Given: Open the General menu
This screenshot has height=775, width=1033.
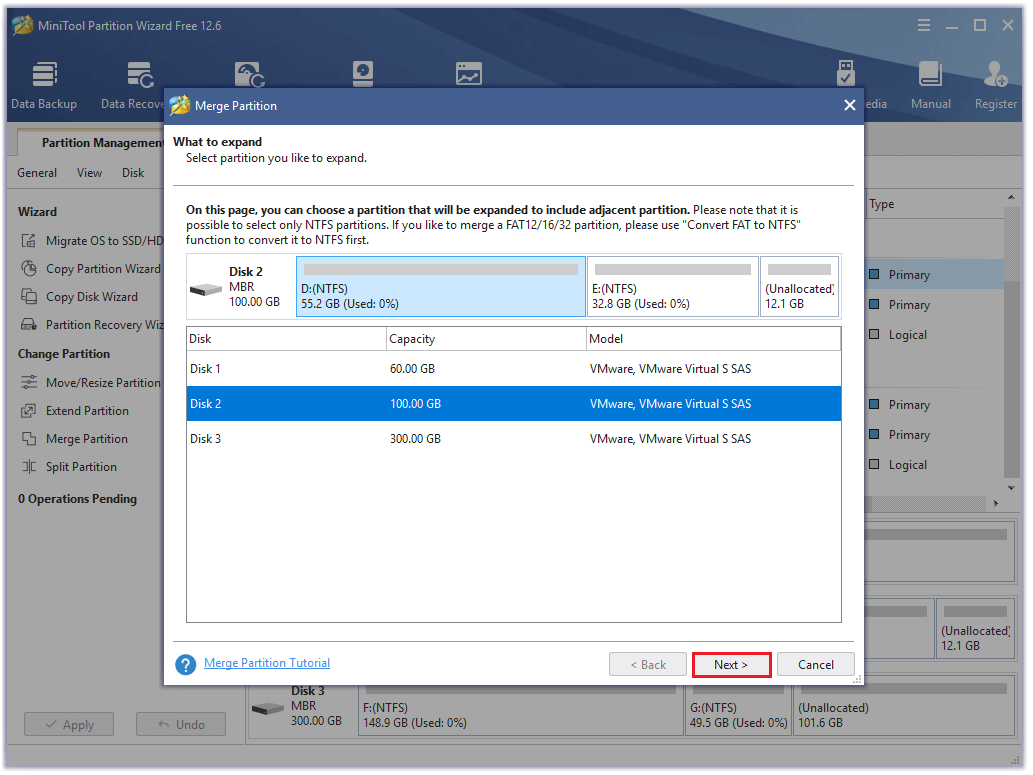Looking at the screenshot, I should click(x=37, y=173).
